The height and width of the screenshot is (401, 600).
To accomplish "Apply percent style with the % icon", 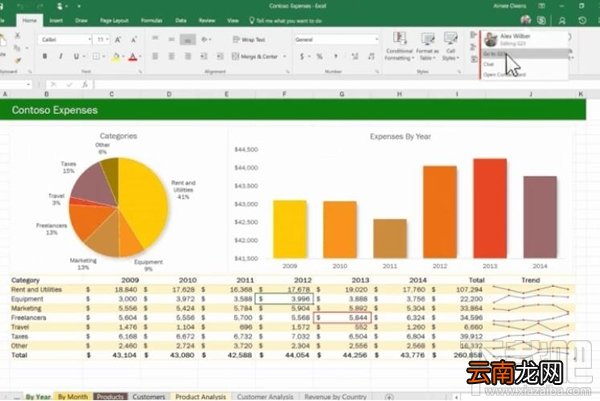I will pos(319,57).
